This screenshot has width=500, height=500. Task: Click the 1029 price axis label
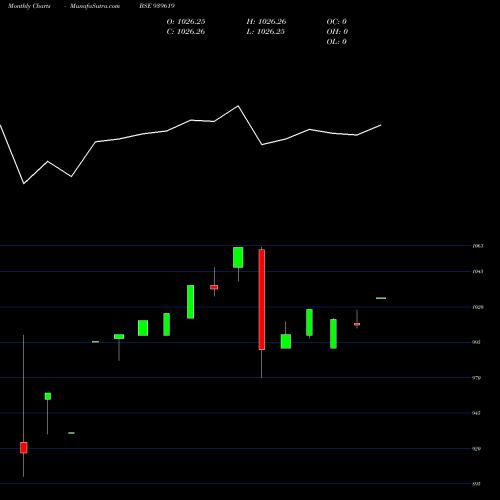(478, 307)
